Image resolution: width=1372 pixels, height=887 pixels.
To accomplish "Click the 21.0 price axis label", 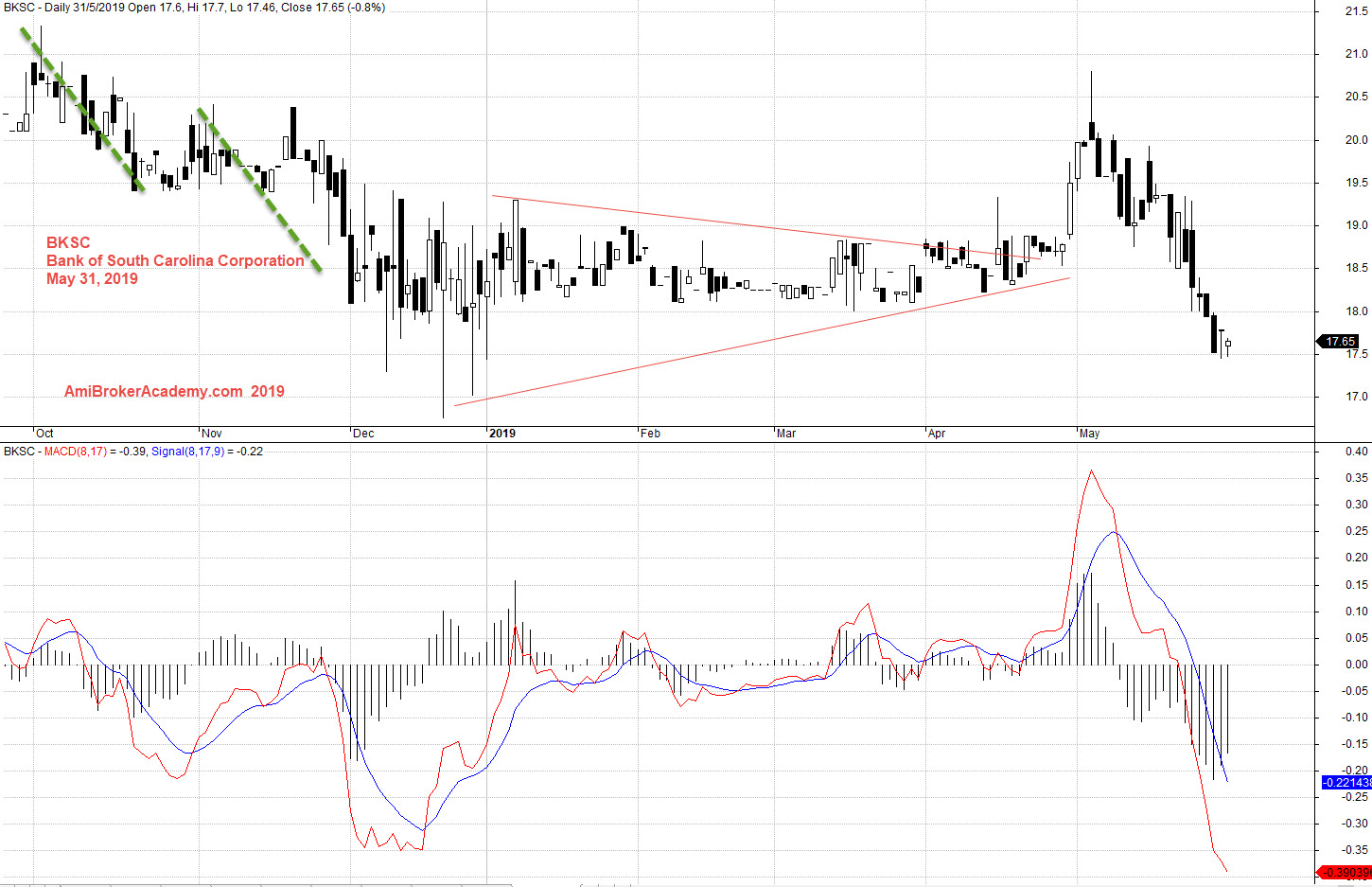I will click(1356, 54).
